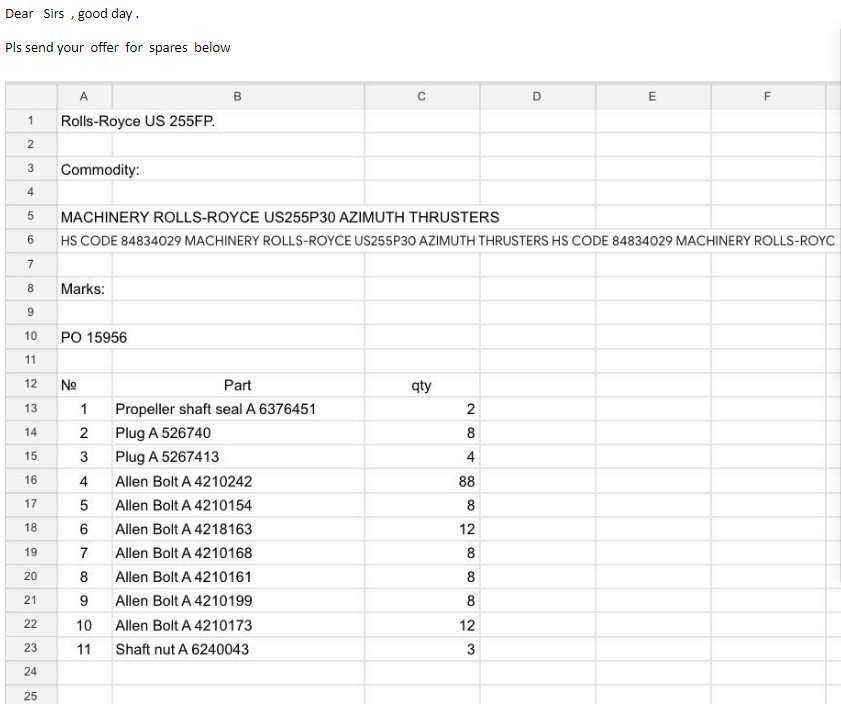Click 'Propeller shaft seal A 6376451' cell
841x704 pixels.
pyautogui.click(x=216, y=409)
